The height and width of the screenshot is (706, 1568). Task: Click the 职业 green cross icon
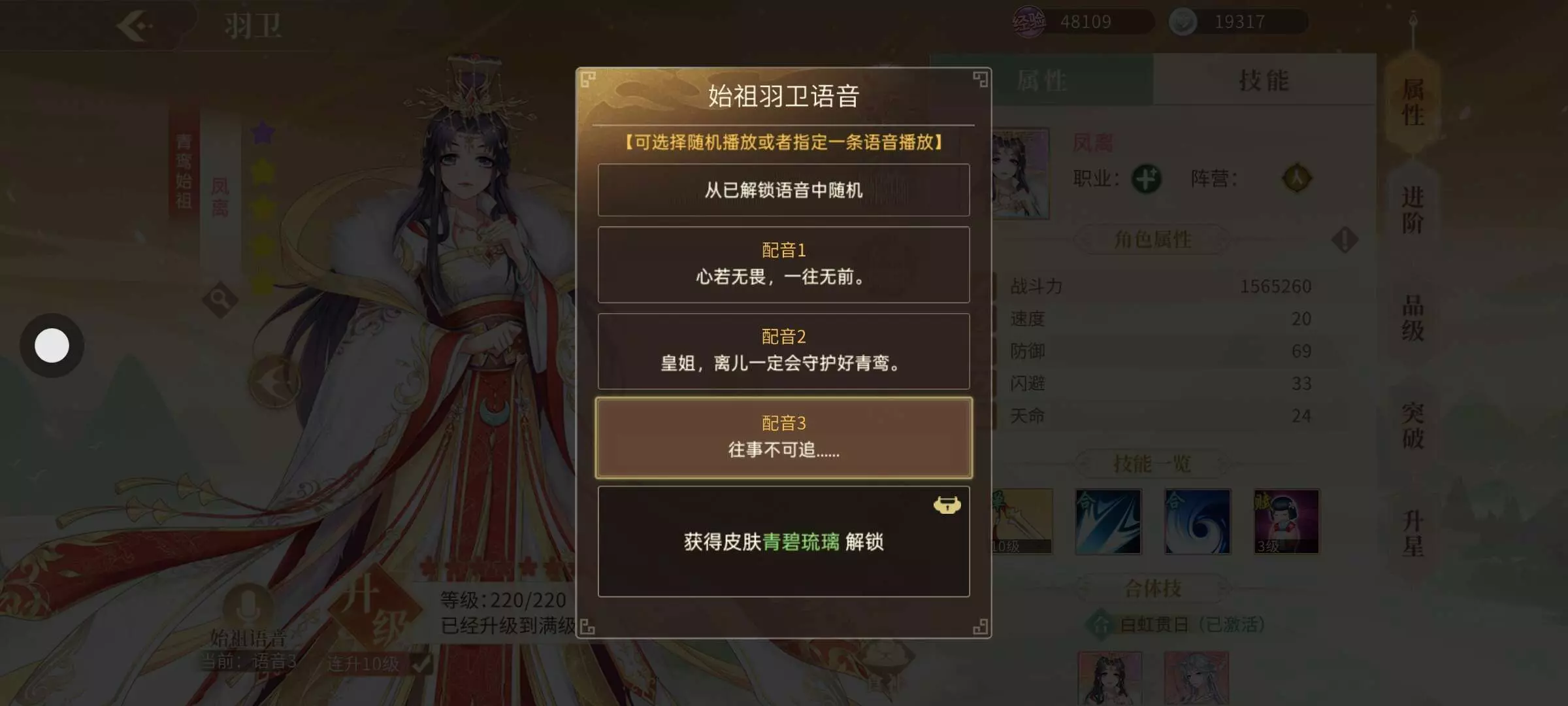[x=1146, y=178]
